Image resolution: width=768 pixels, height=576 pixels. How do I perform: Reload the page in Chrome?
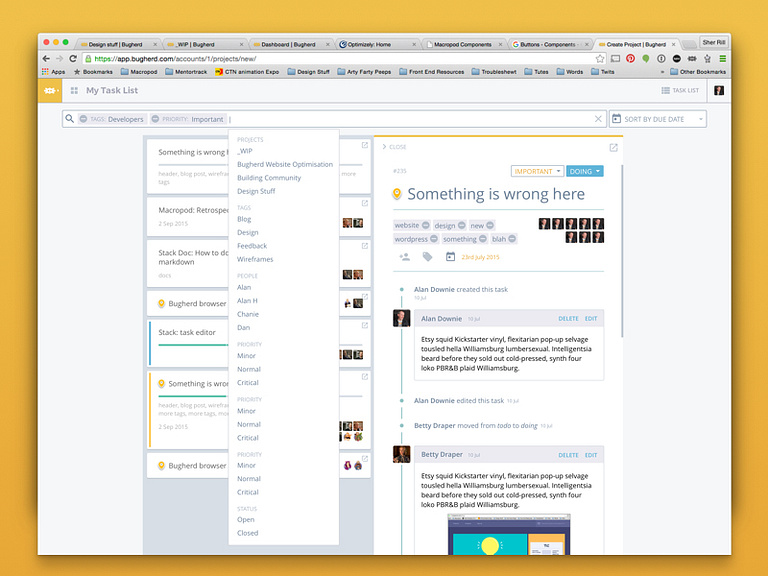[72, 58]
